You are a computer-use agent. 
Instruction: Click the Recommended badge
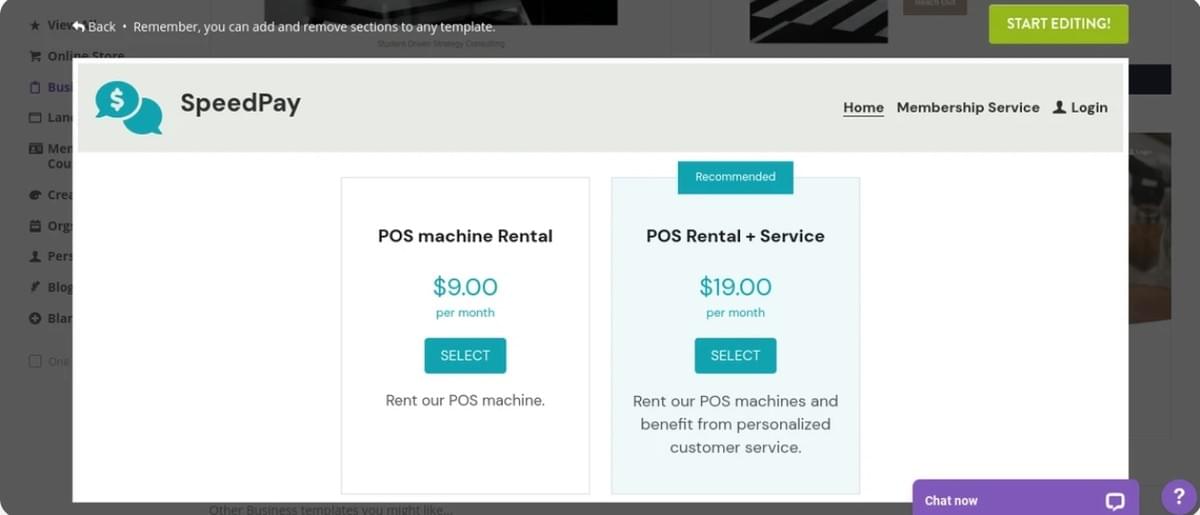click(x=735, y=177)
